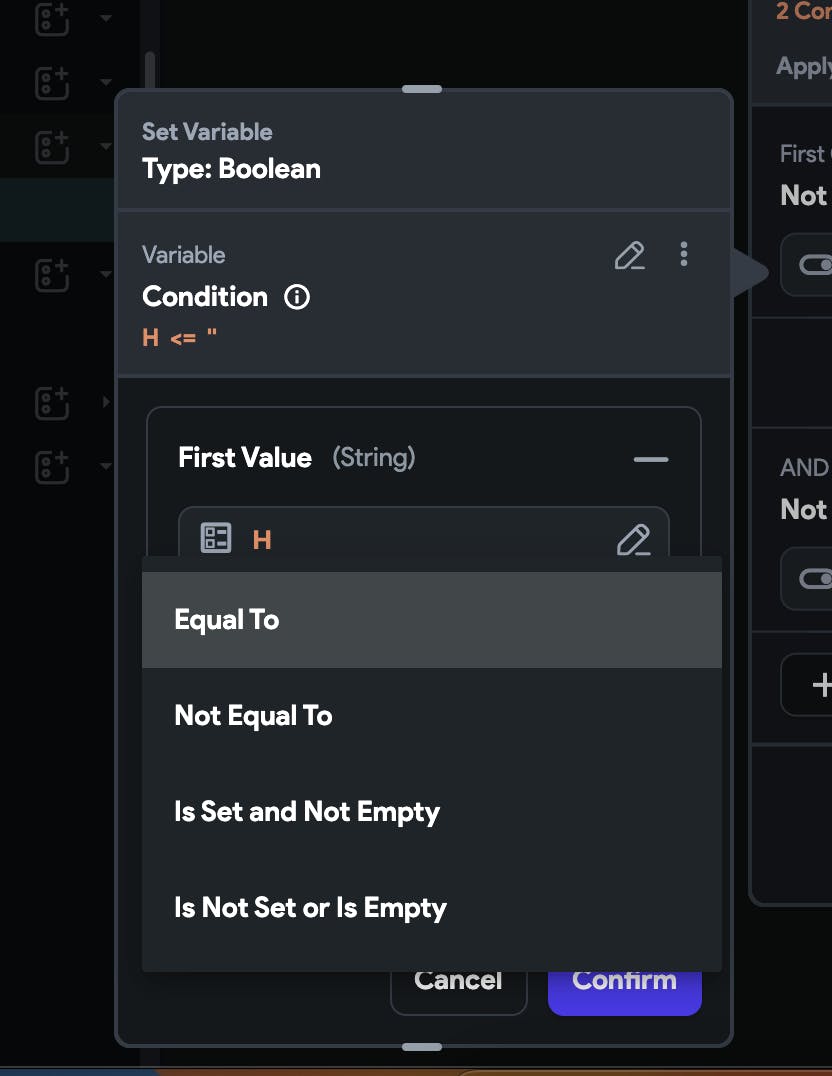This screenshot has width=832, height=1076.
Task: Click the edit pencil next to Variable
Action: (629, 256)
